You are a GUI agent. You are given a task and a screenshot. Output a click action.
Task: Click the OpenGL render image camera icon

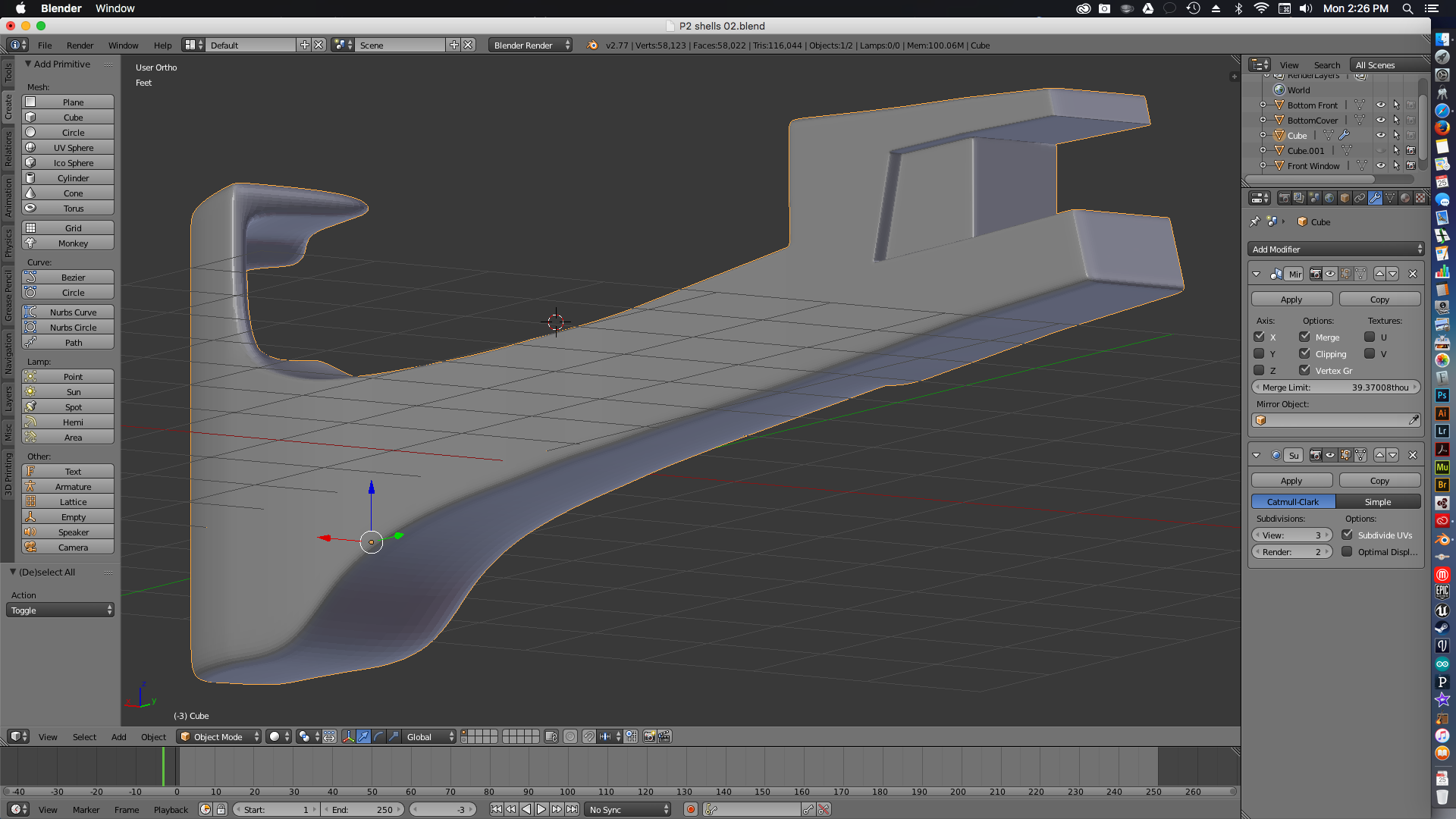(649, 736)
